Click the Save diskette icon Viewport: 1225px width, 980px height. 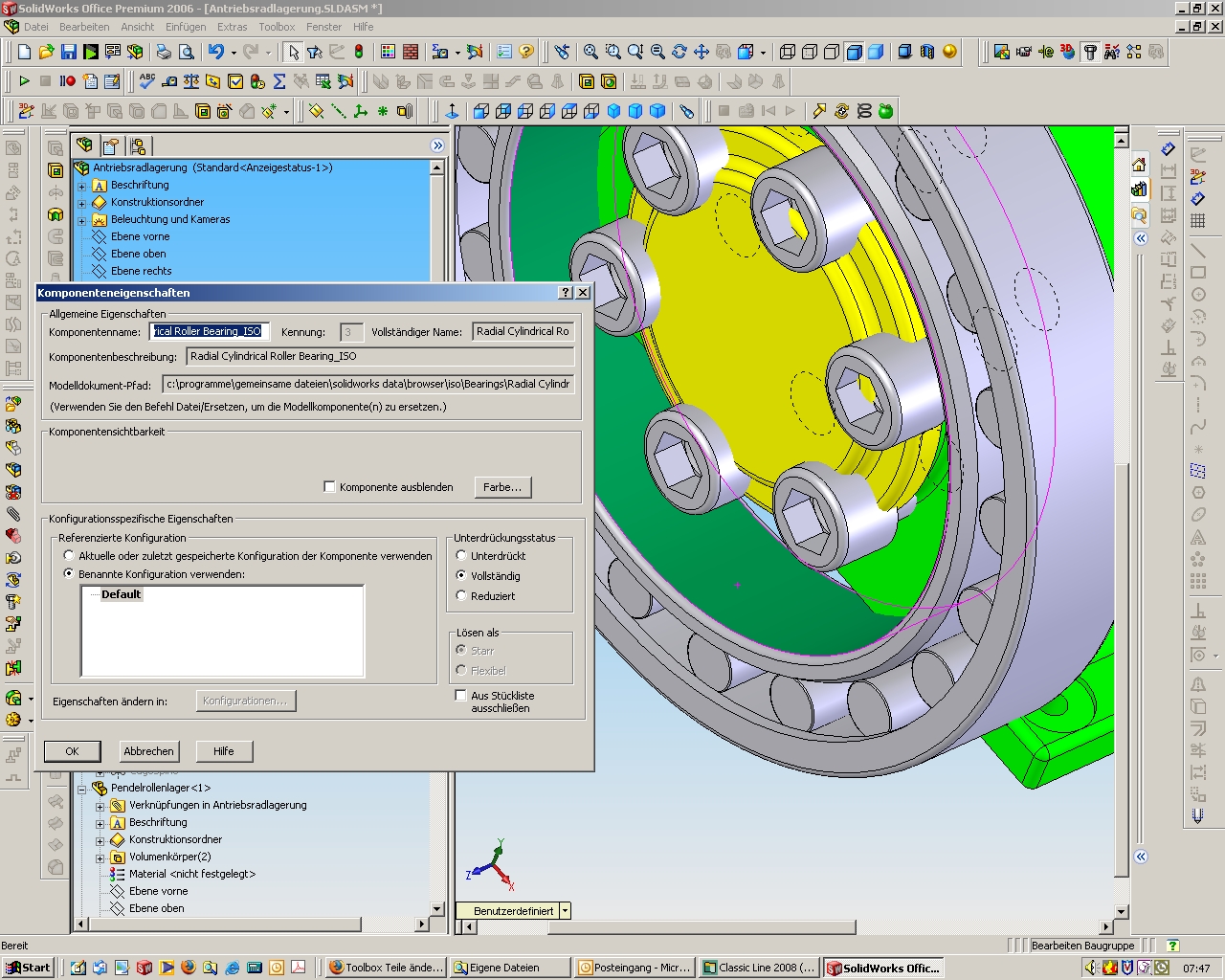tap(69, 52)
